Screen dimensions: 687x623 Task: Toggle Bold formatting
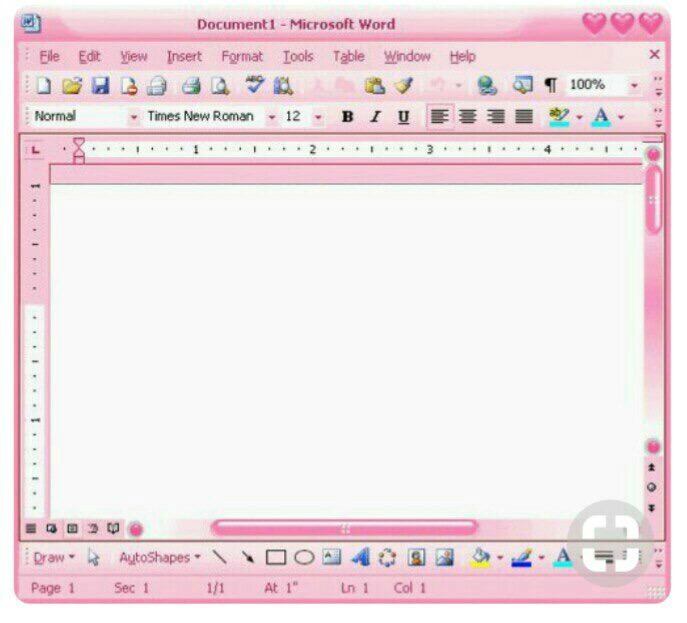coord(347,117)
